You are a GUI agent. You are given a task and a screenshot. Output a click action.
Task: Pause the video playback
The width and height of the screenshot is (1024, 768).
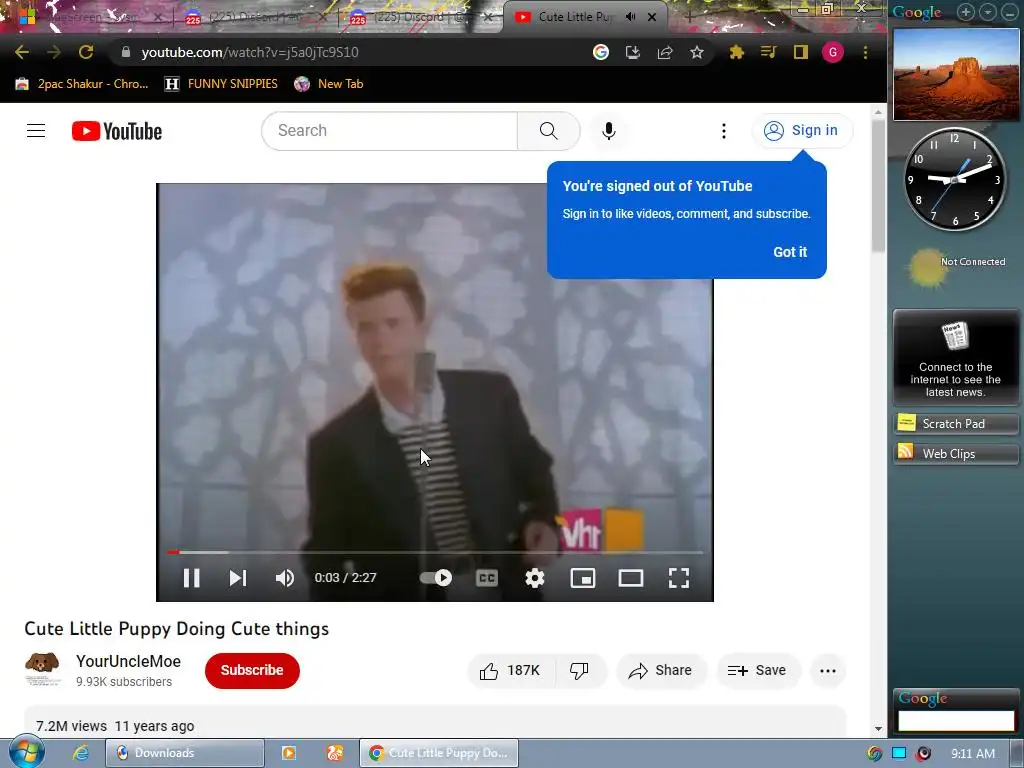click(191, 578)
